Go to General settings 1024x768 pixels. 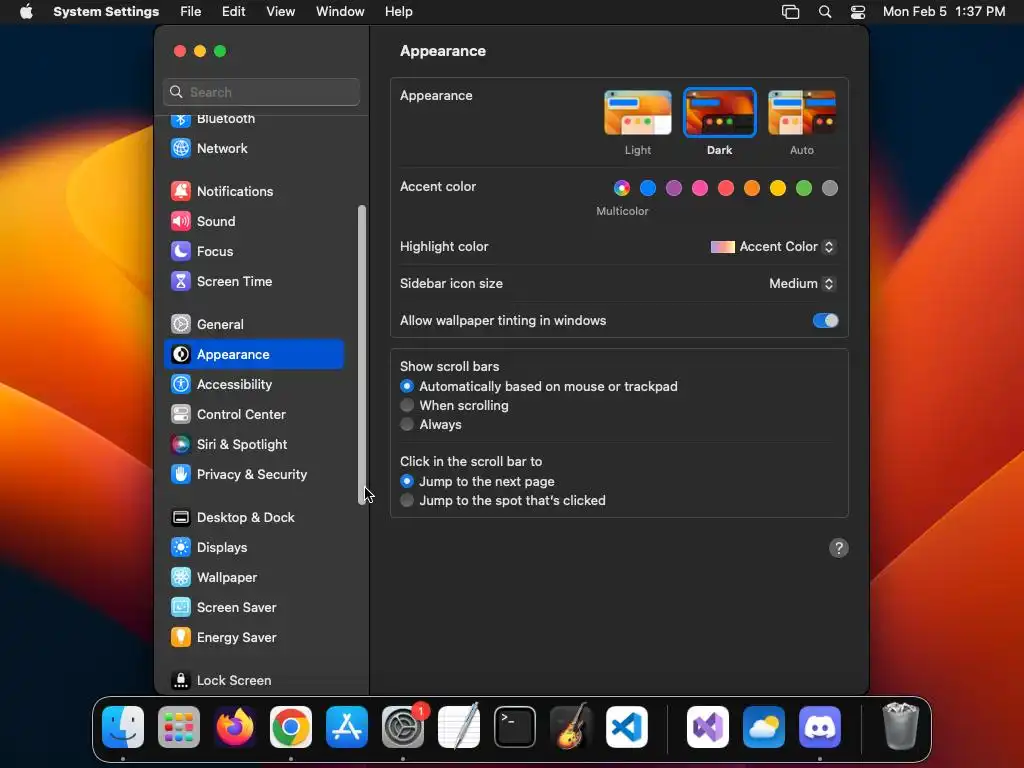(x=253, y=325)
